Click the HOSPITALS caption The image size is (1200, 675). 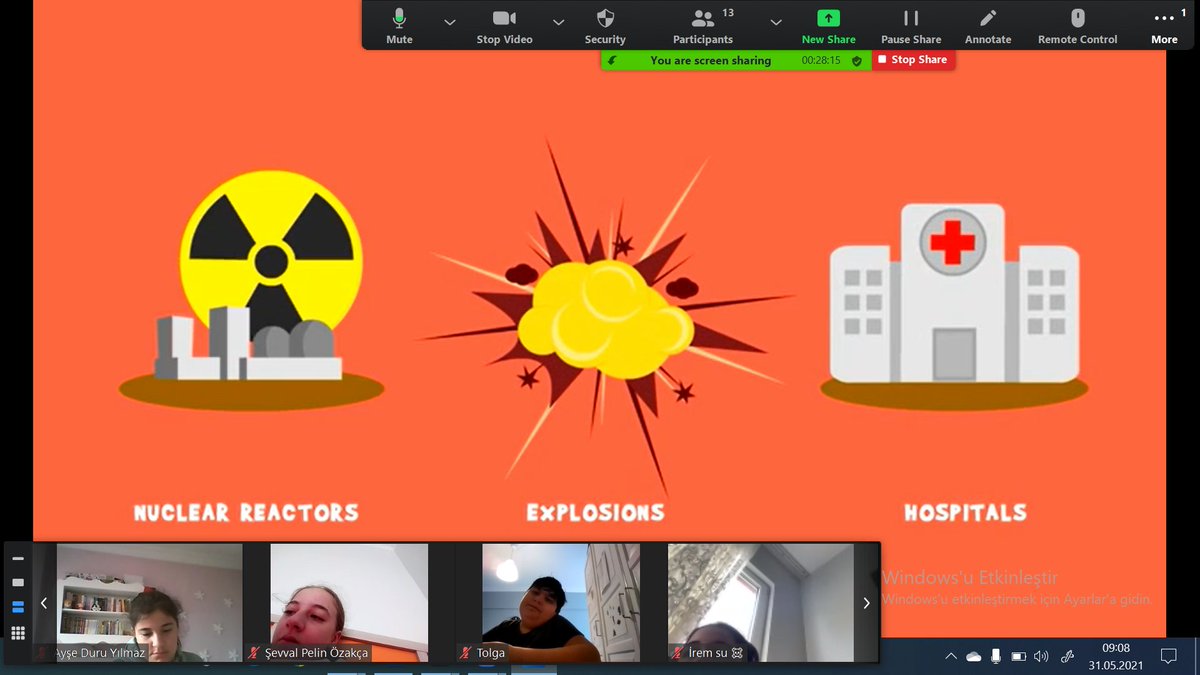click(965, 513)
